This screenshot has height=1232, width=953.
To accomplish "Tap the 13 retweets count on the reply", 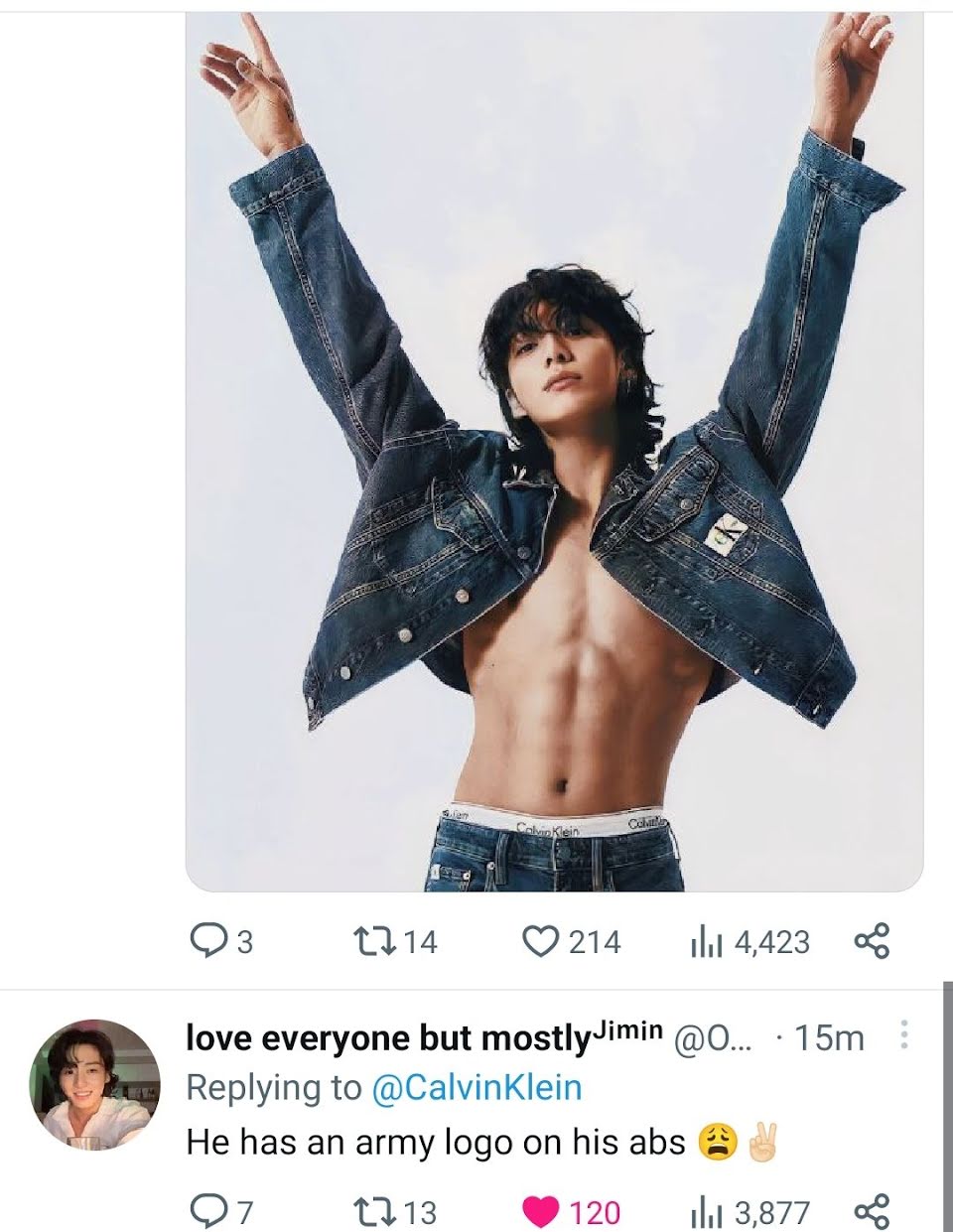I will [420, 1212].
